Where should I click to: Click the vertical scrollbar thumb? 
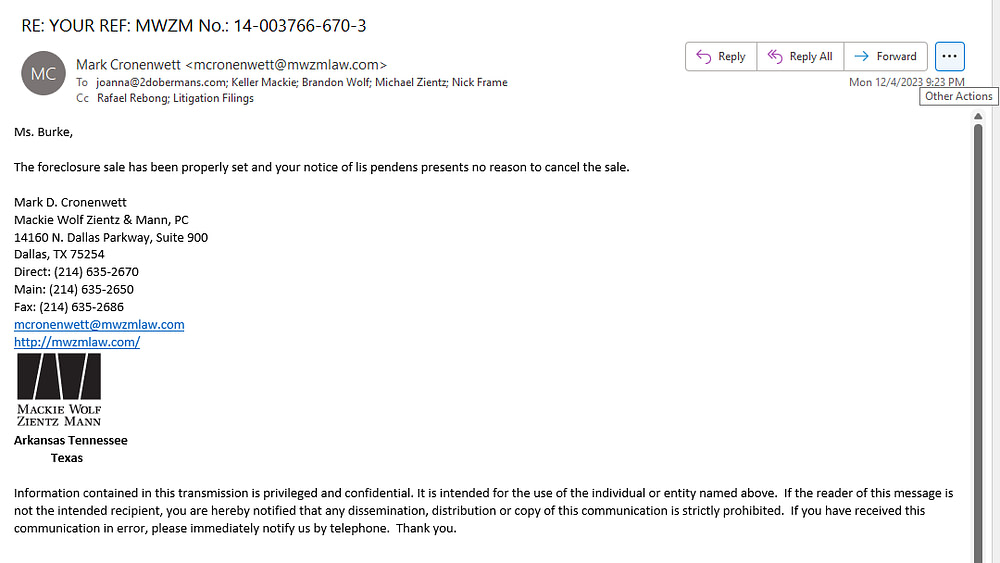(x=978, y=343)
